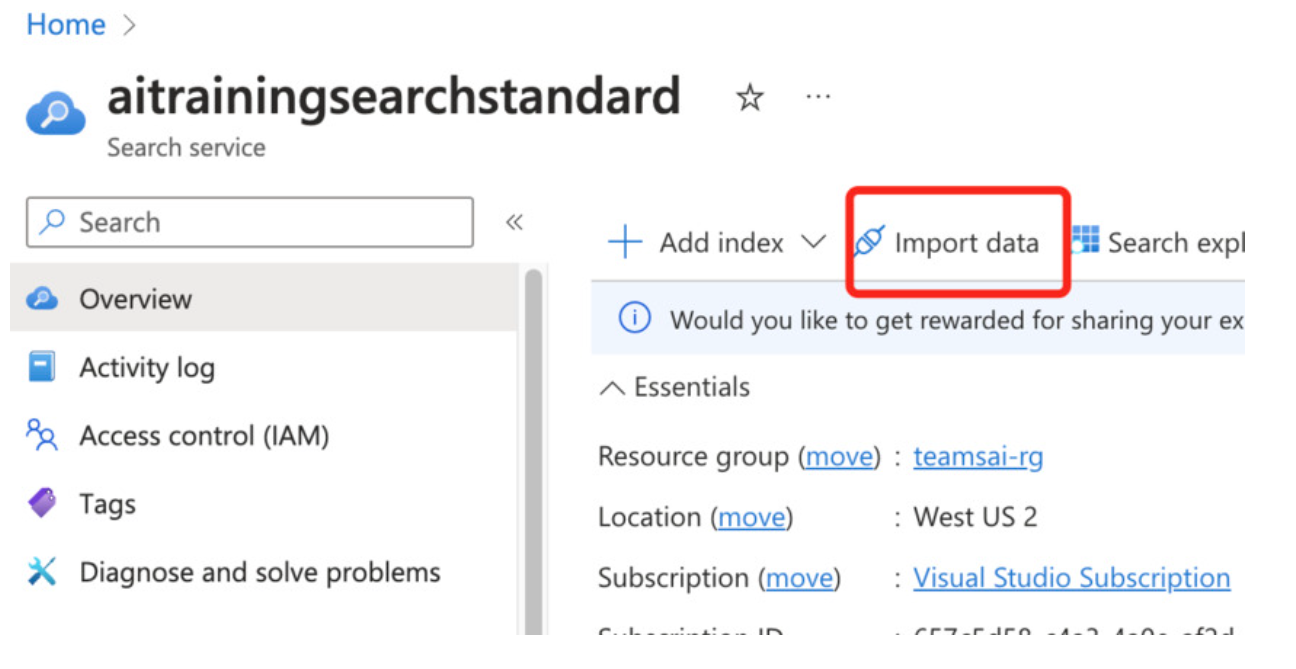1296x669 pixels.
Task: Go to Home breadcrumb link
Action: click(66, 25)
